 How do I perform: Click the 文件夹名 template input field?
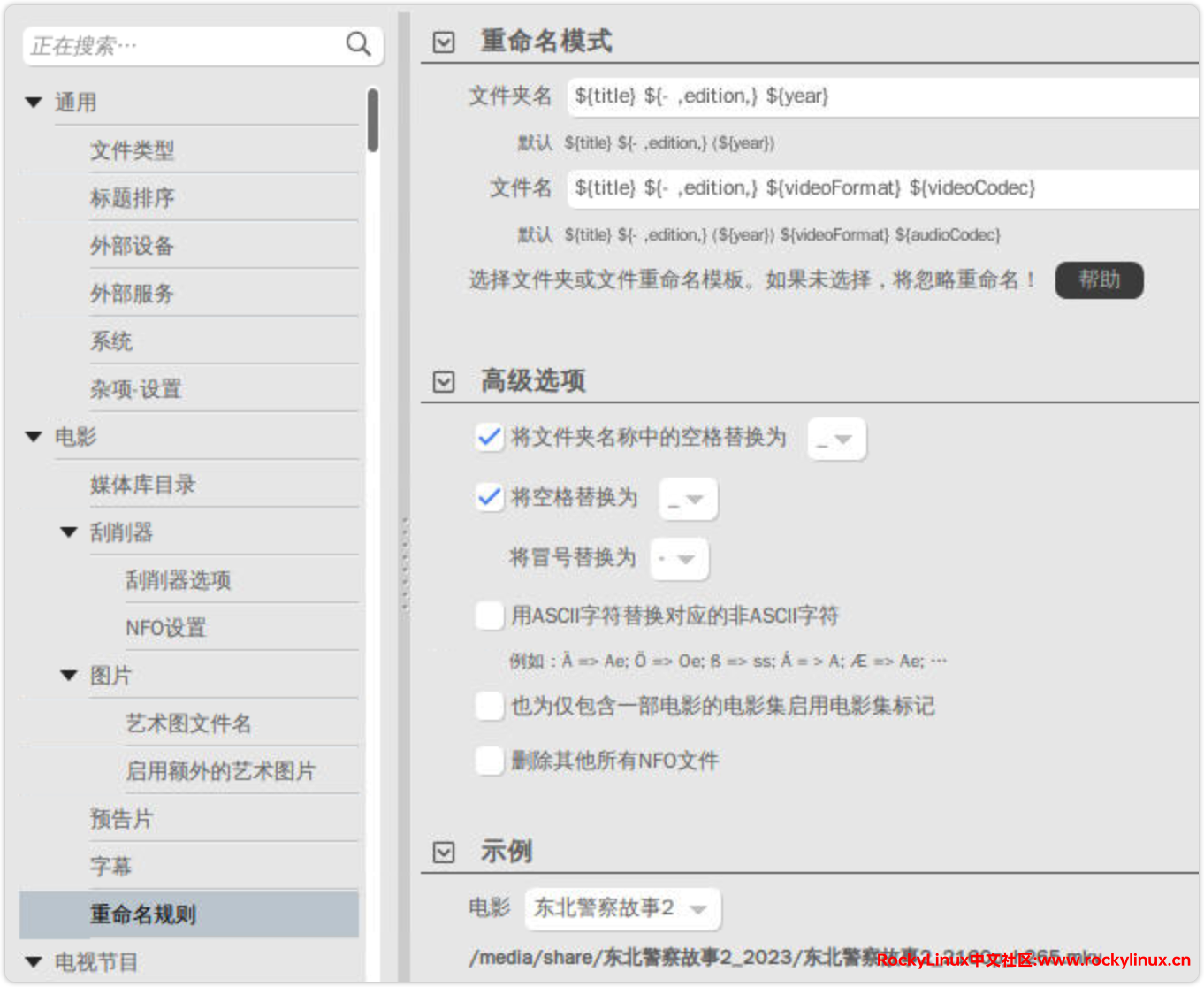click(880, 96)
